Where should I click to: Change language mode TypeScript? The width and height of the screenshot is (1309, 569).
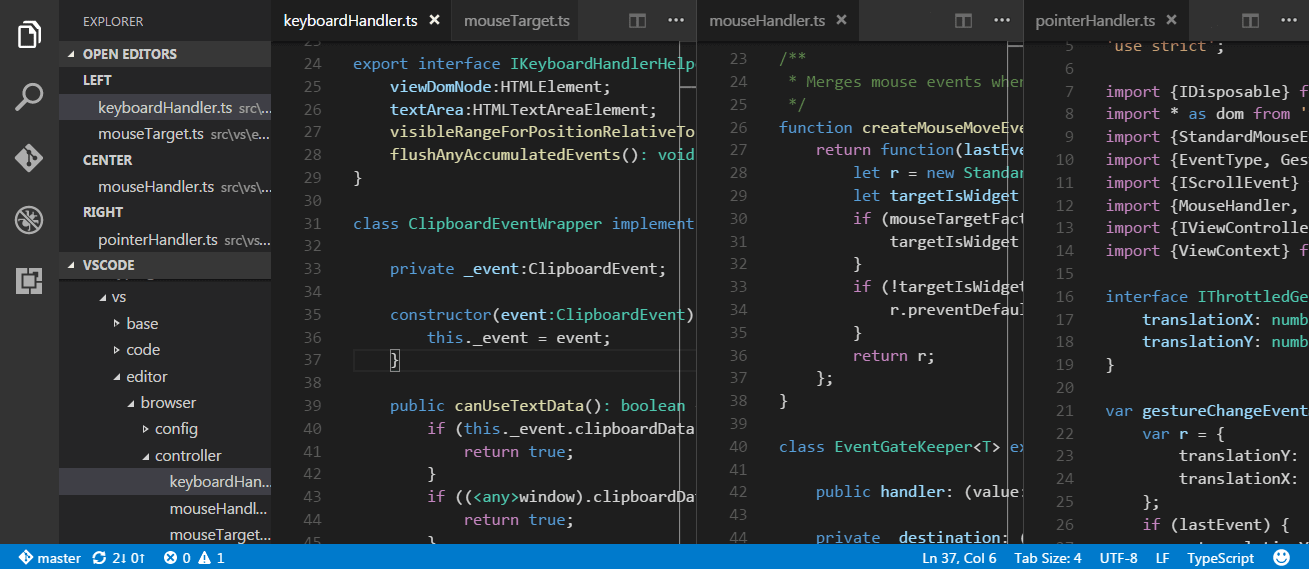pos(1220,558)
